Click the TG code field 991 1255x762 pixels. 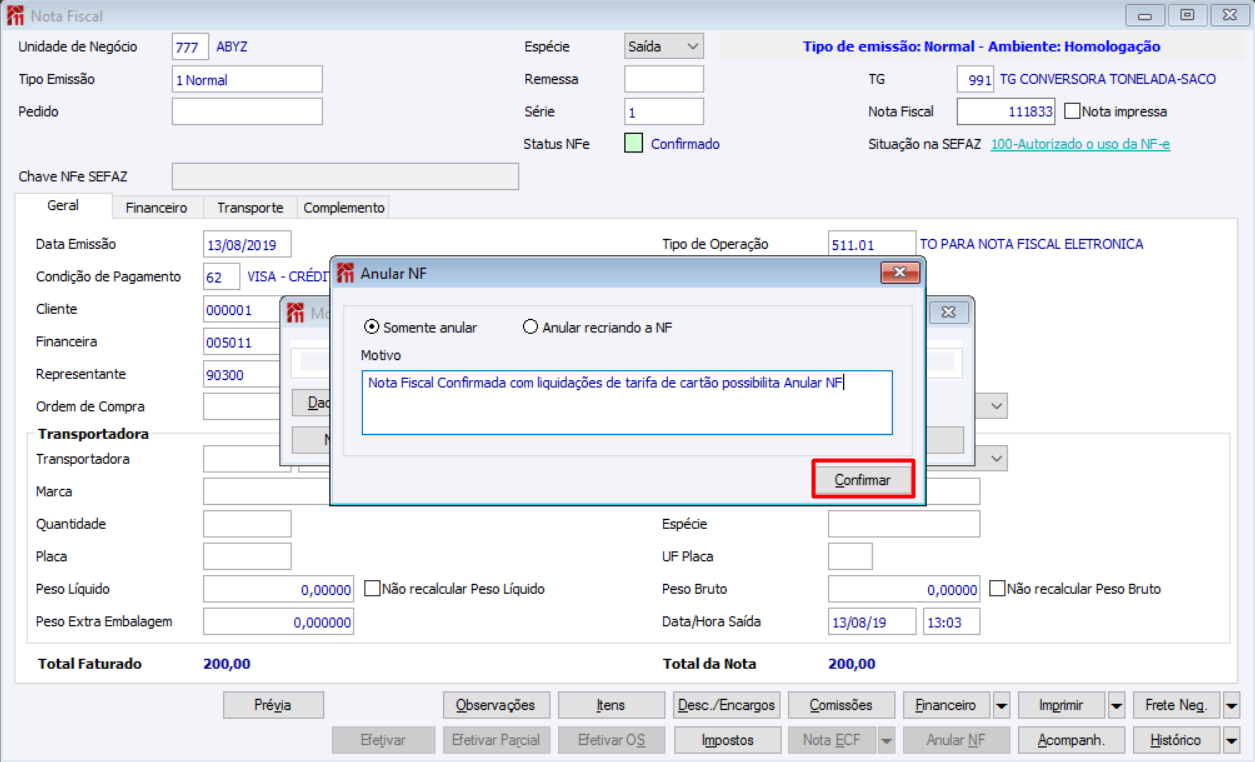click(x=975, y=79)
